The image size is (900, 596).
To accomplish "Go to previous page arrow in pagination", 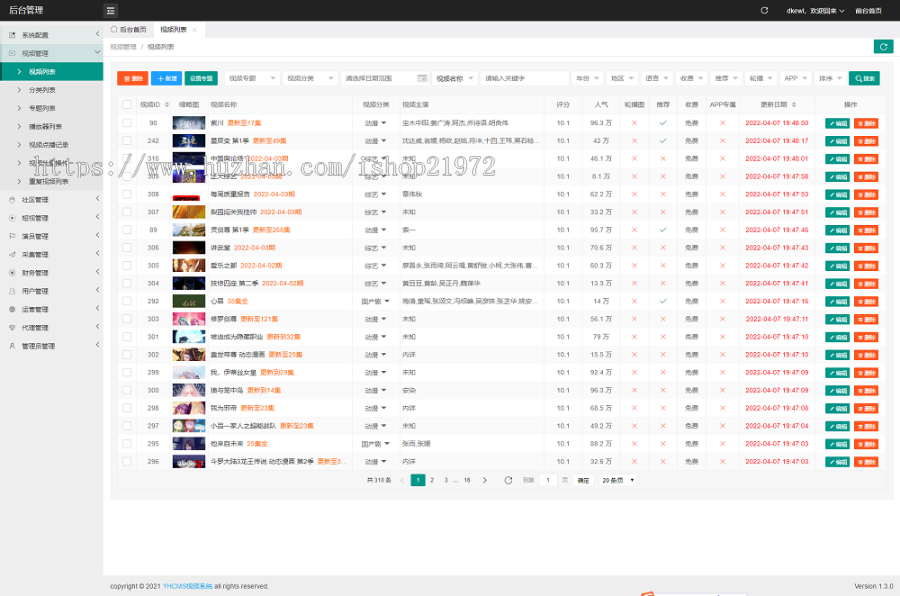I will (402, 480).
